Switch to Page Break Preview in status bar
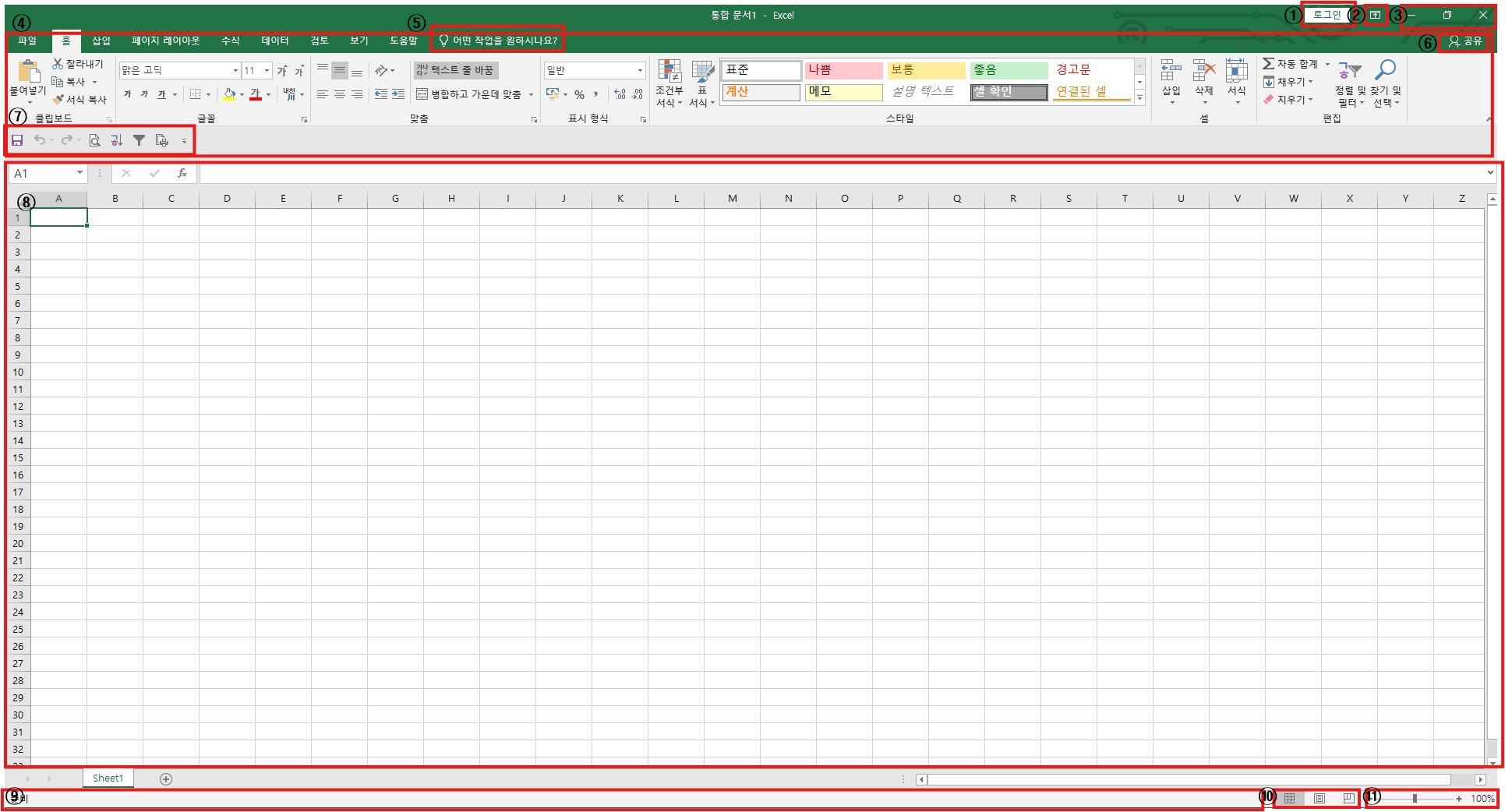This screenshot has width=1505, height=812. pyautogui.click(x=1349, y=798)
